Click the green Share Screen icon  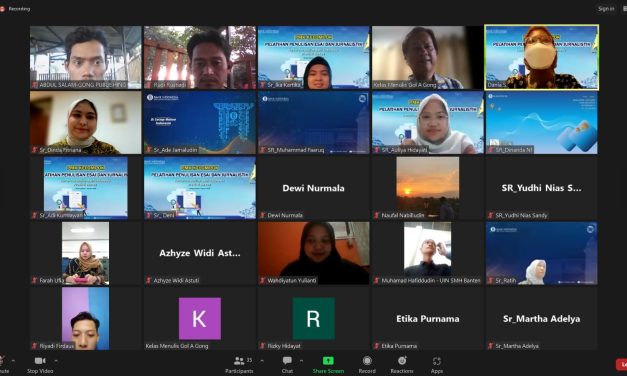click(328, 361)
